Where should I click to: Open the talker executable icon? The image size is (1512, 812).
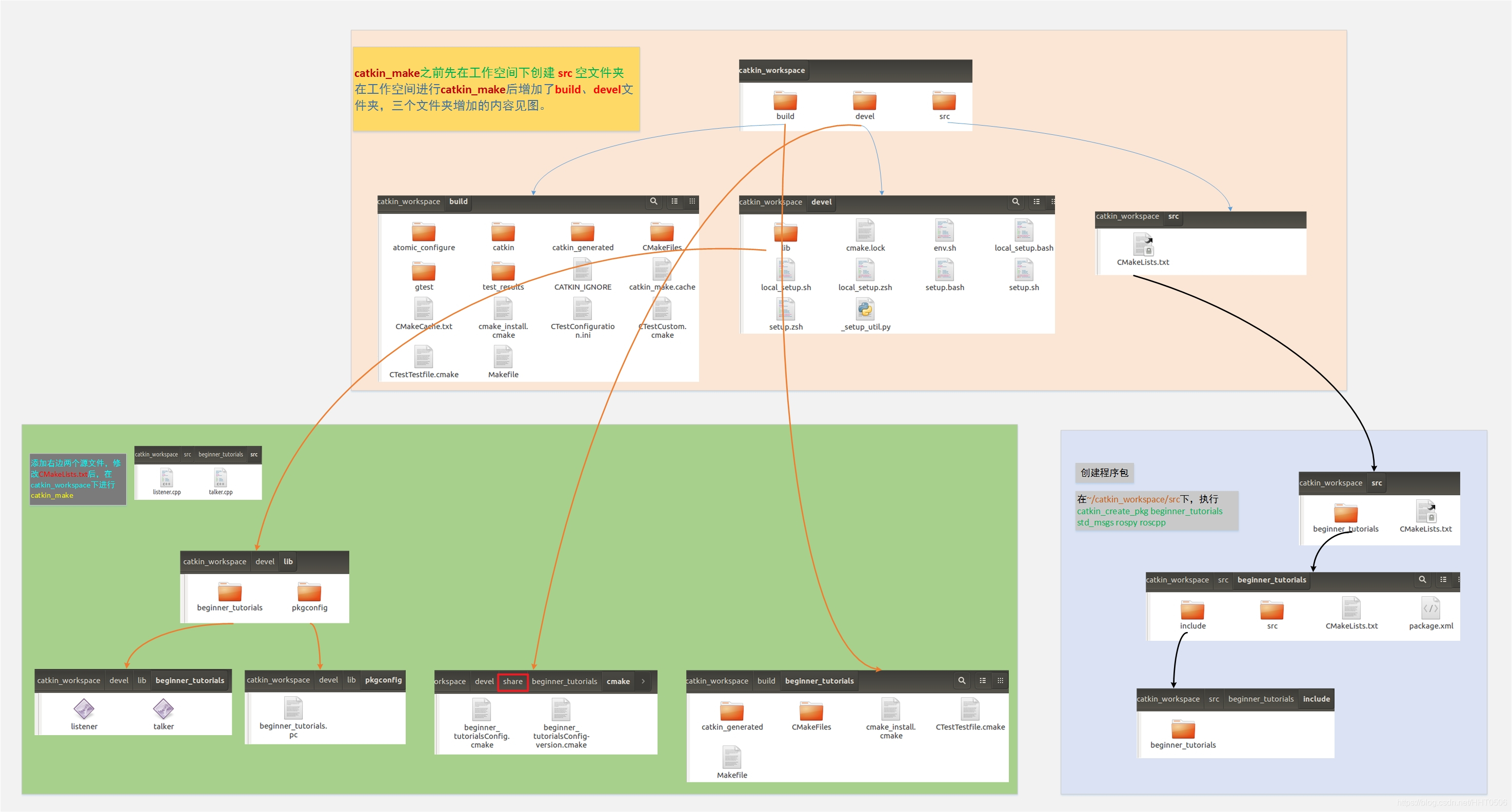163,709
